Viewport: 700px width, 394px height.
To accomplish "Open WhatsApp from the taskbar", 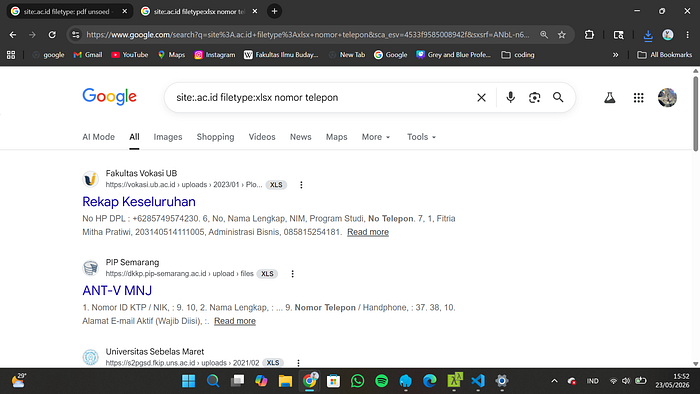I will [358, 381].
